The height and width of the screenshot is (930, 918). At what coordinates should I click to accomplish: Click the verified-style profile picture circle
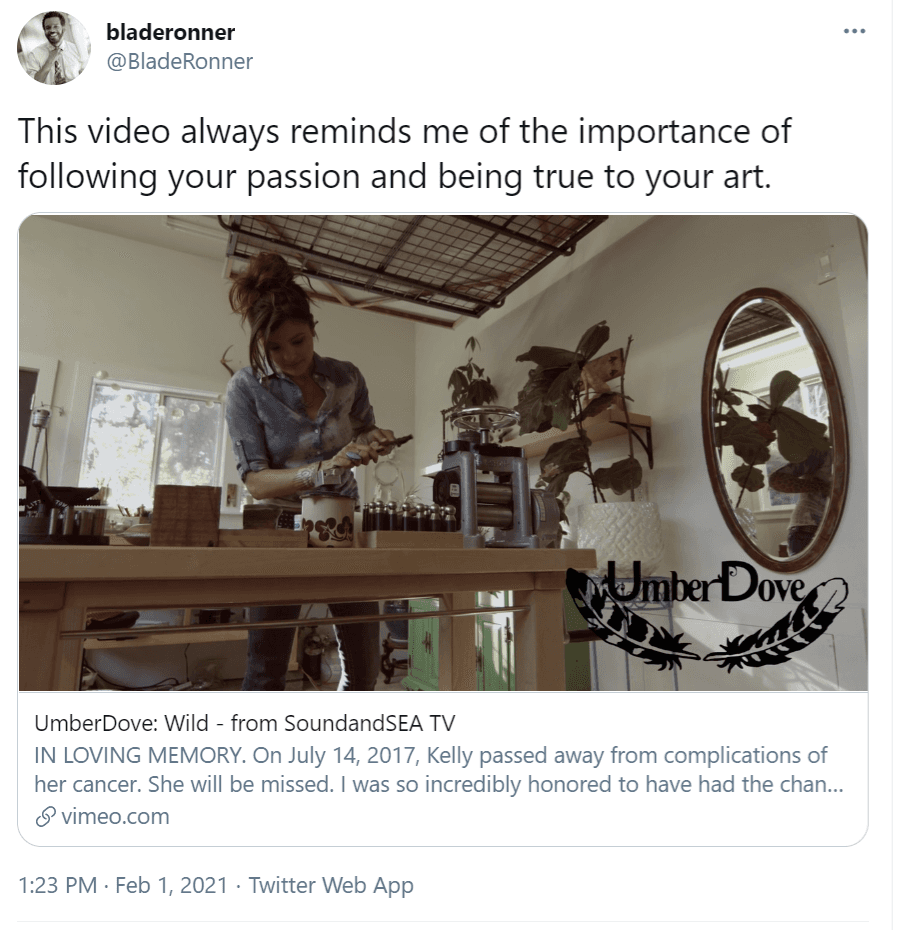click(53, 48)
